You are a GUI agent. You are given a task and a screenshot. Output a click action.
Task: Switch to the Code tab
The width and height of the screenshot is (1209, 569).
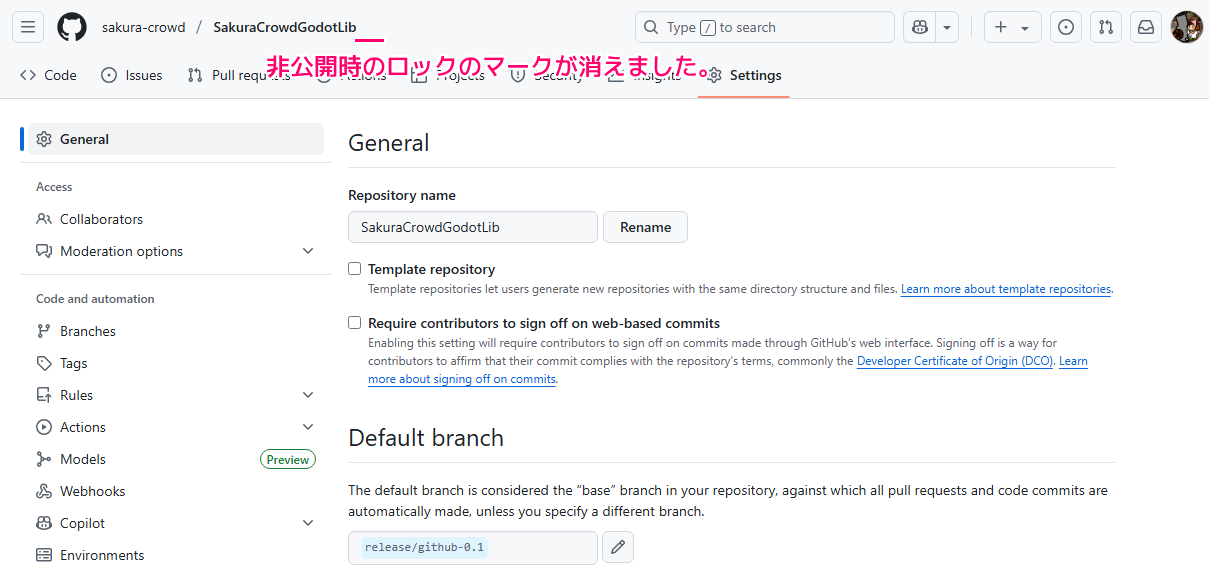pos(49,75)
